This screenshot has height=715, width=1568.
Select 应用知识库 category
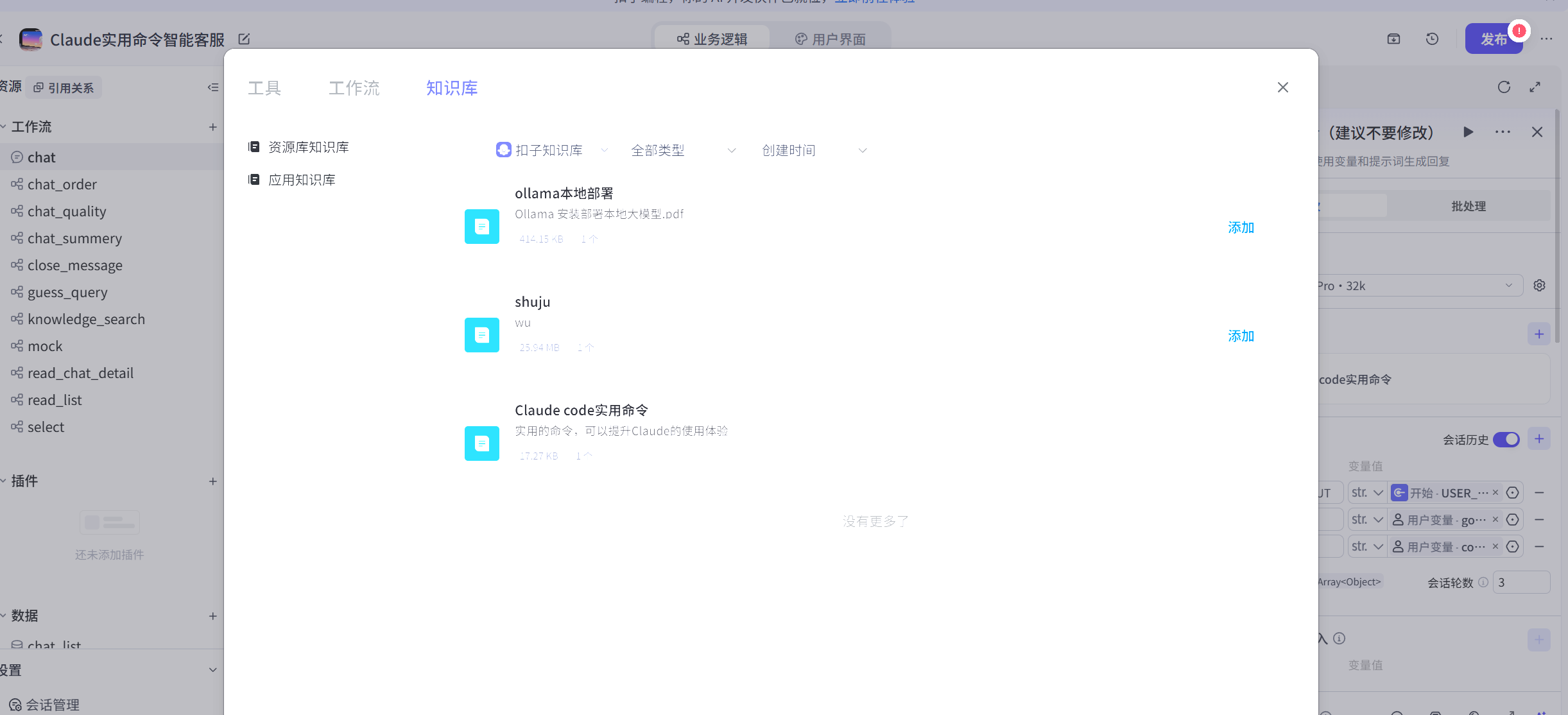(292, 180)
